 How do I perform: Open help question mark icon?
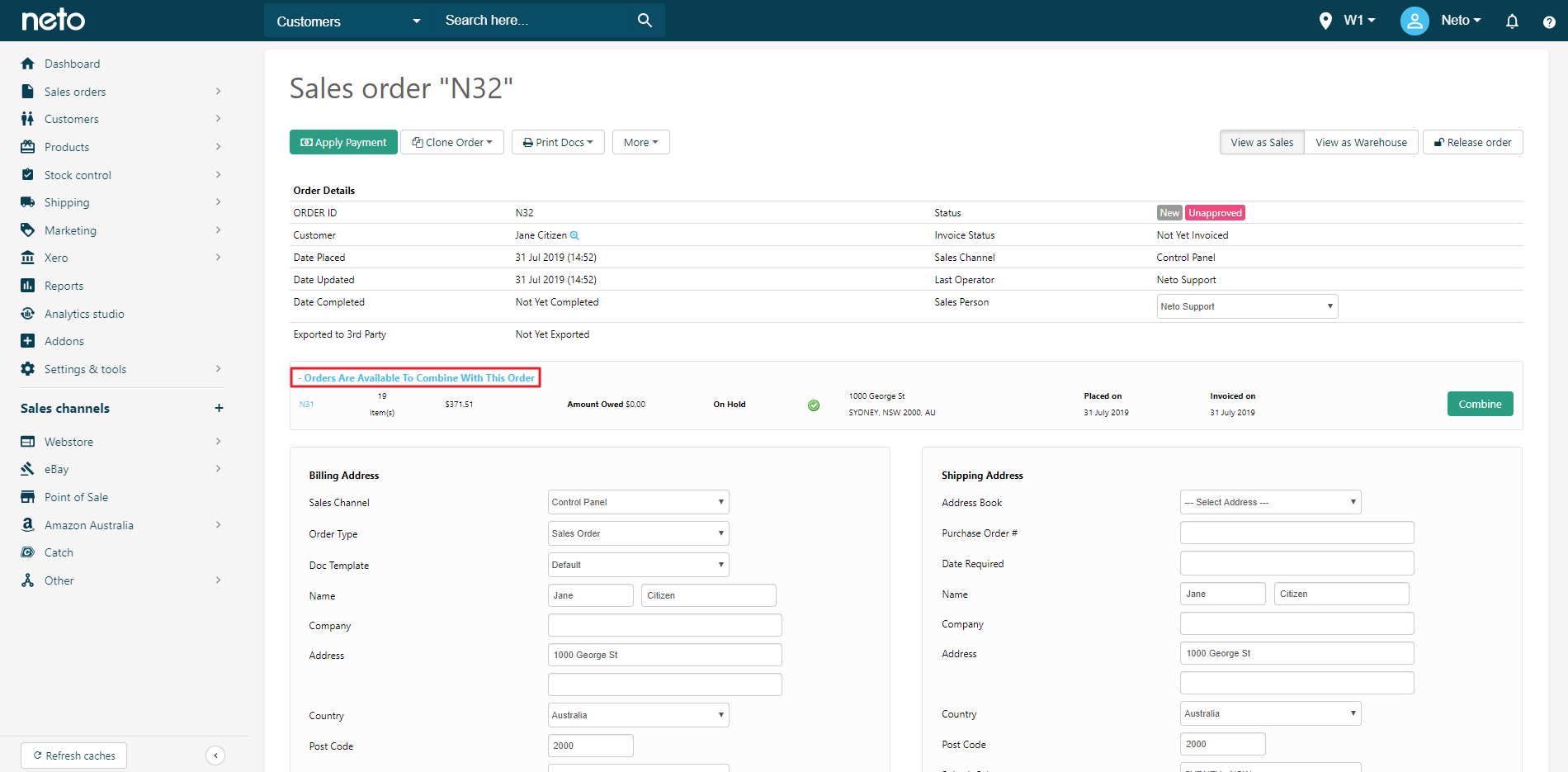(x=1549, y=22)
